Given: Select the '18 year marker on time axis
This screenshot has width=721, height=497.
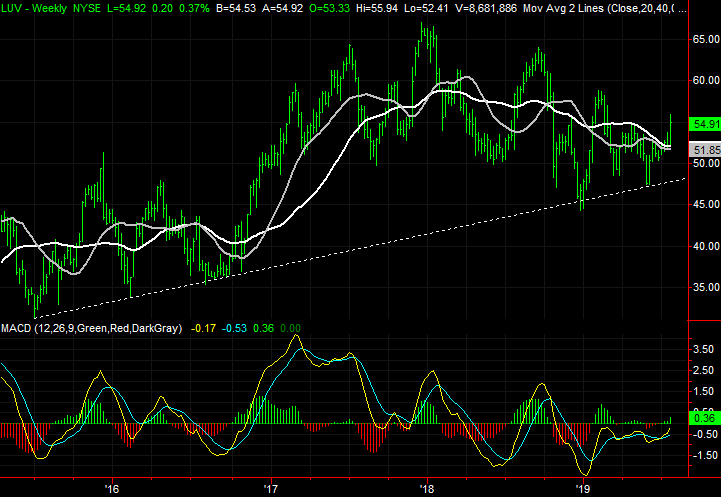Looking at the screenshot, I should coord(427,489).
